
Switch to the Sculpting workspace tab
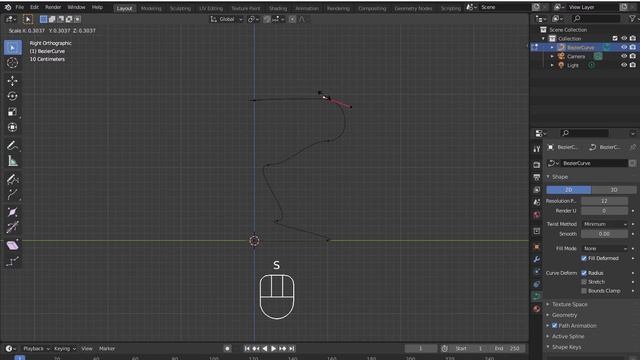[180, 8]
